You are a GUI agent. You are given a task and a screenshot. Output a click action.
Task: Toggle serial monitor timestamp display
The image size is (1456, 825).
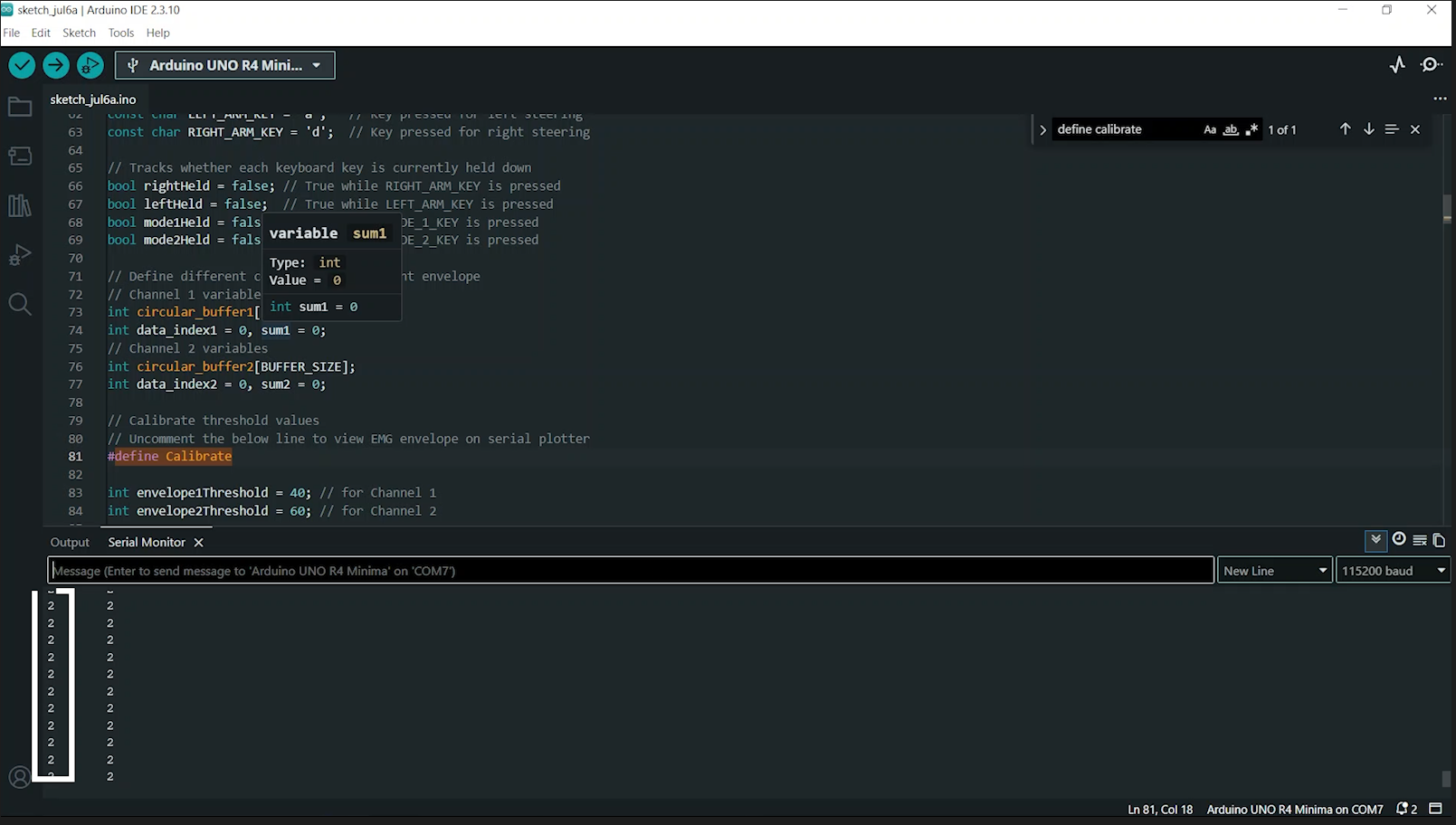(x=1399, y=540)
